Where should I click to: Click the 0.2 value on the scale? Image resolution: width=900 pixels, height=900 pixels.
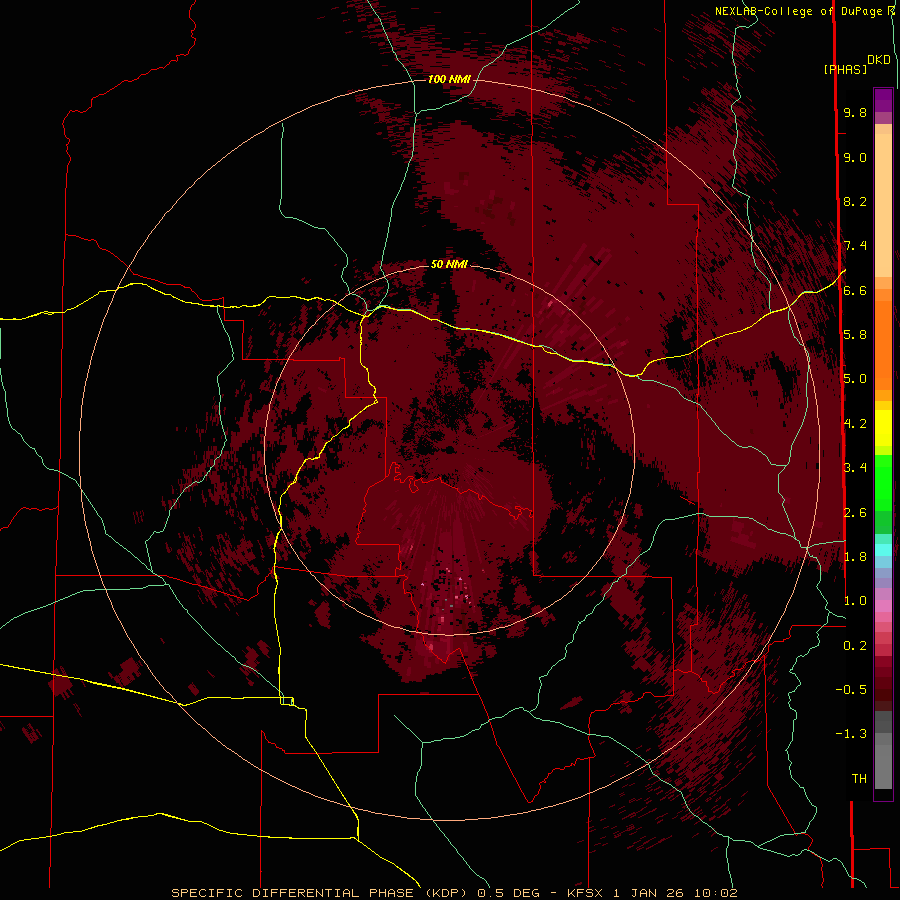point(855,646)
